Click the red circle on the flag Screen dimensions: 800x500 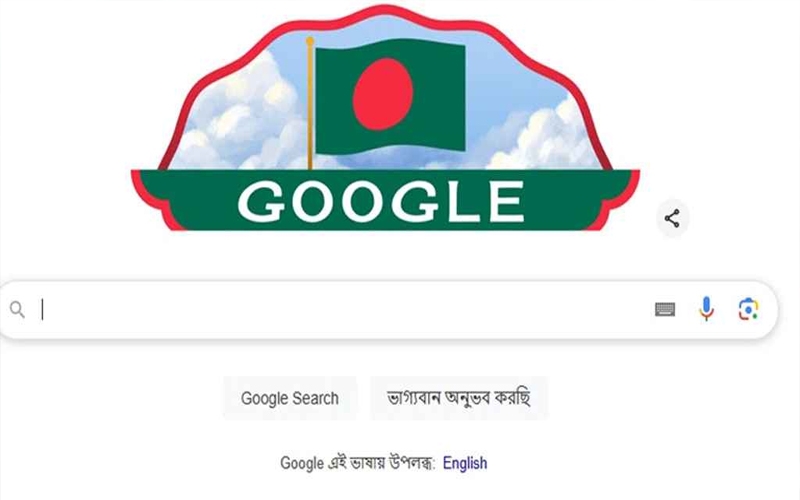(x=383, y=94)
